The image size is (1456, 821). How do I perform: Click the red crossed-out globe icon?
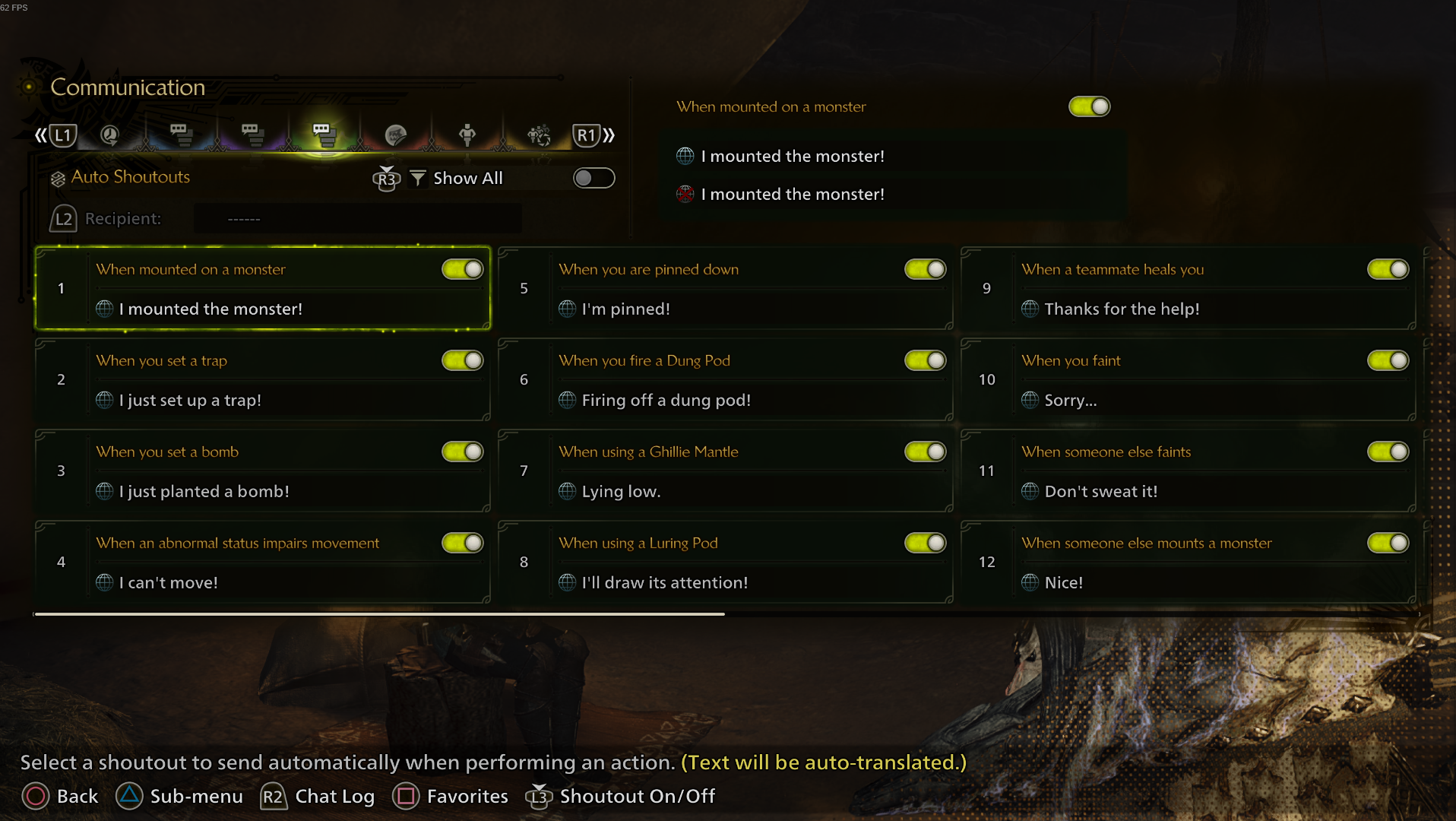(685, 195)
